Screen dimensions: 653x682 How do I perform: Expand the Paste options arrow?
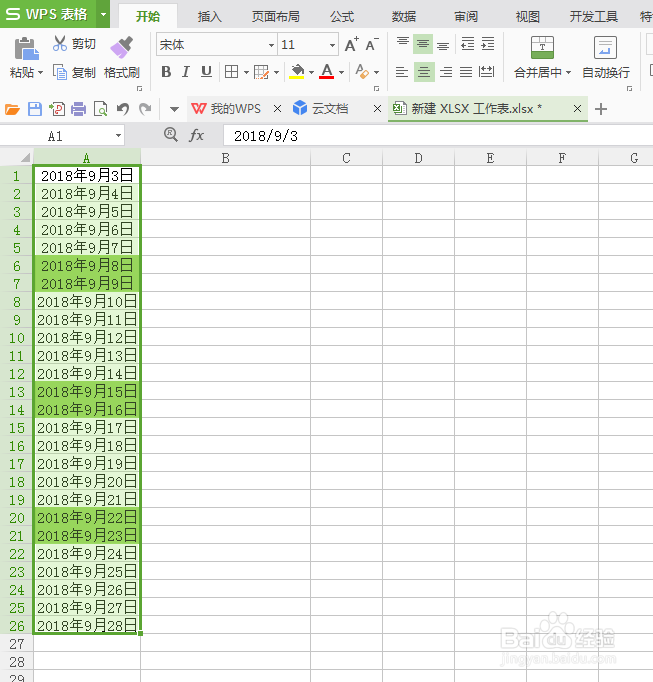(x=41, y=73)
